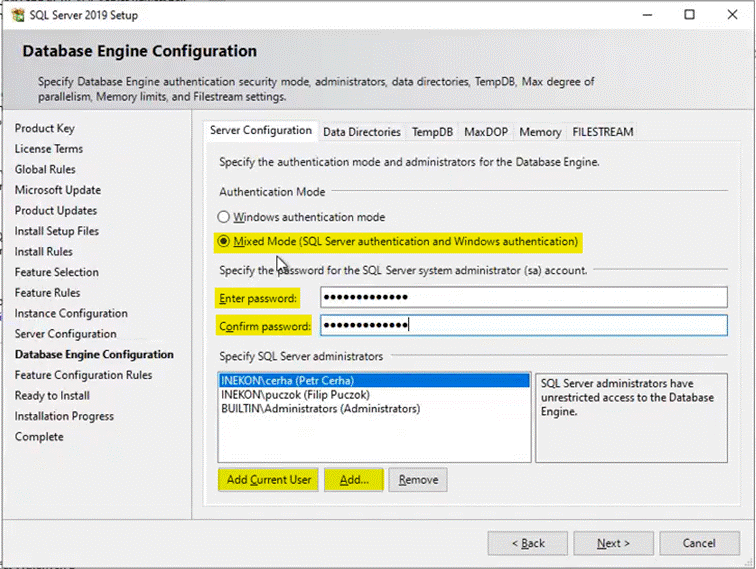Click Server Configuration step in sidebar
Viewport: 756px width, 569px height.
pyautogui.click(x=66, y=334)
